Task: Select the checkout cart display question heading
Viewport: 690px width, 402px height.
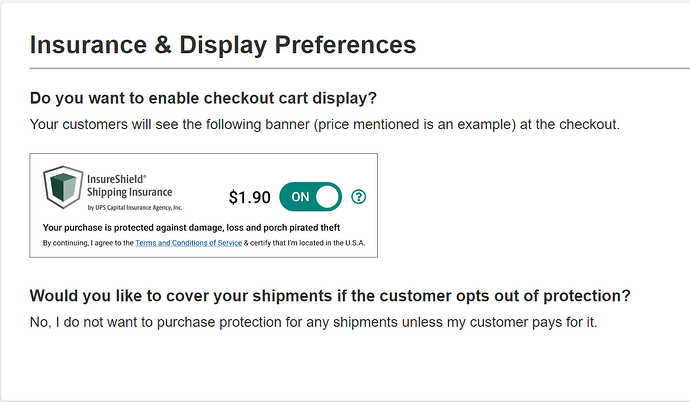Action: [209, 99]
